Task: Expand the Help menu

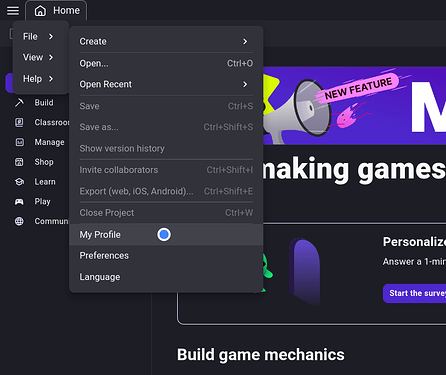Action: click(x=38, y=79)
